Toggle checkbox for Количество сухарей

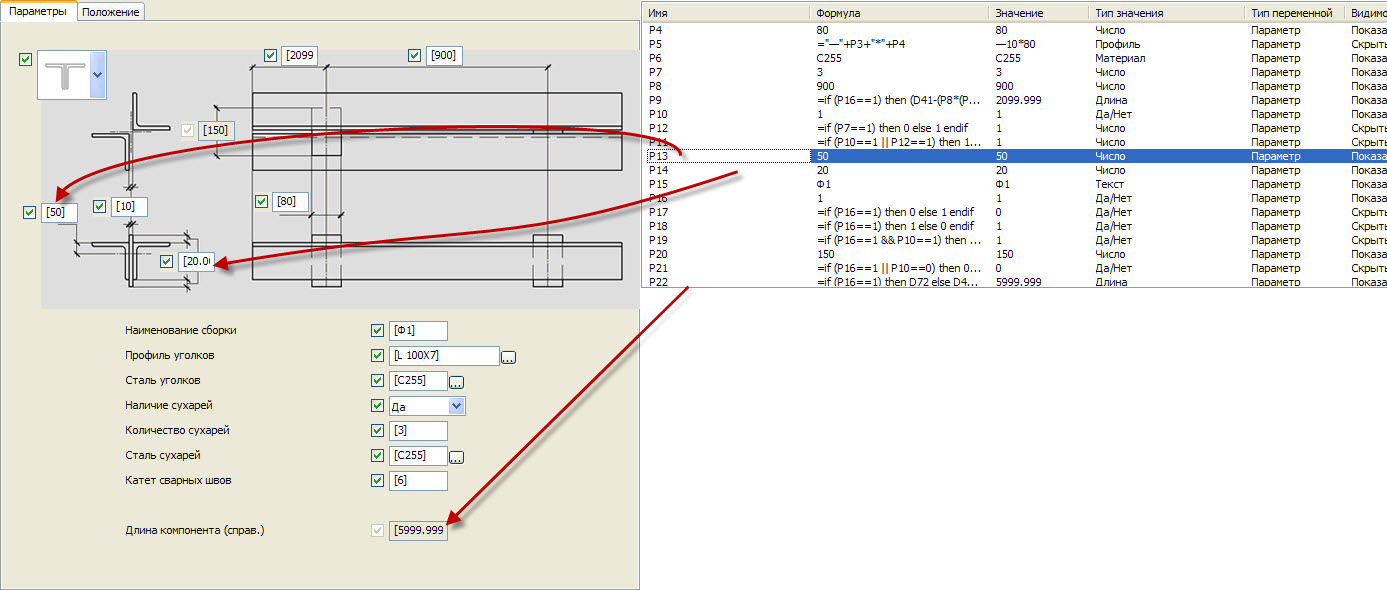point(377,431)
